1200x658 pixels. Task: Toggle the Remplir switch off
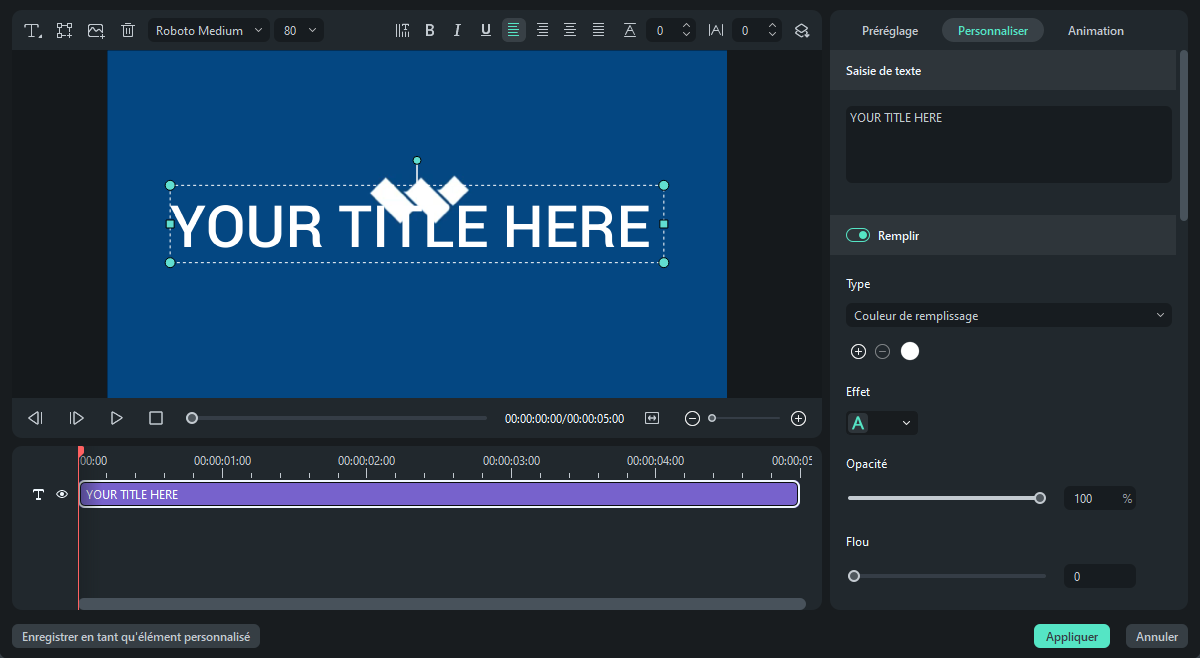[x=858, y=236]
